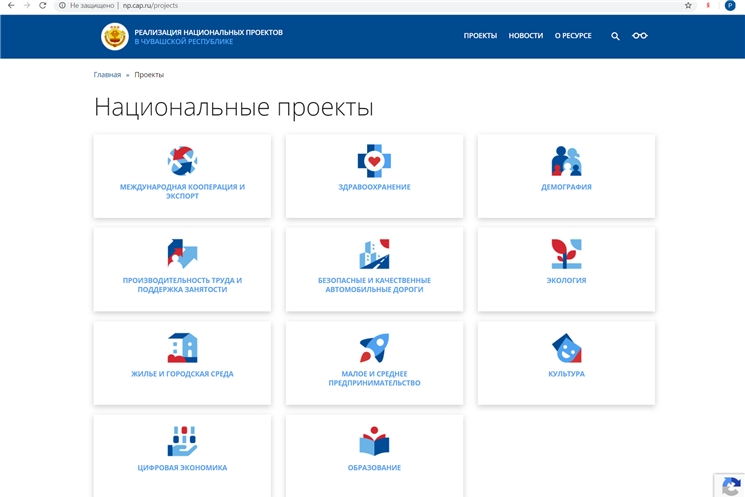Open ПРОИЗВОДИТЕЛЬНОСТЬ ТРУДА И ПОДДЕРЖКА ЗАНЯТОСТИ link
The height and width of the screenshot is (497, 745).
[182, 285]
